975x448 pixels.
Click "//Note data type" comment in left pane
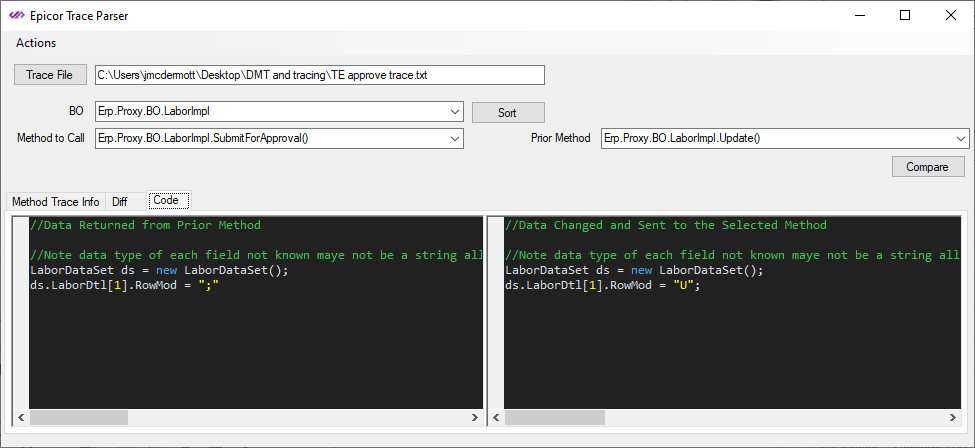click(x=256, y=255)
